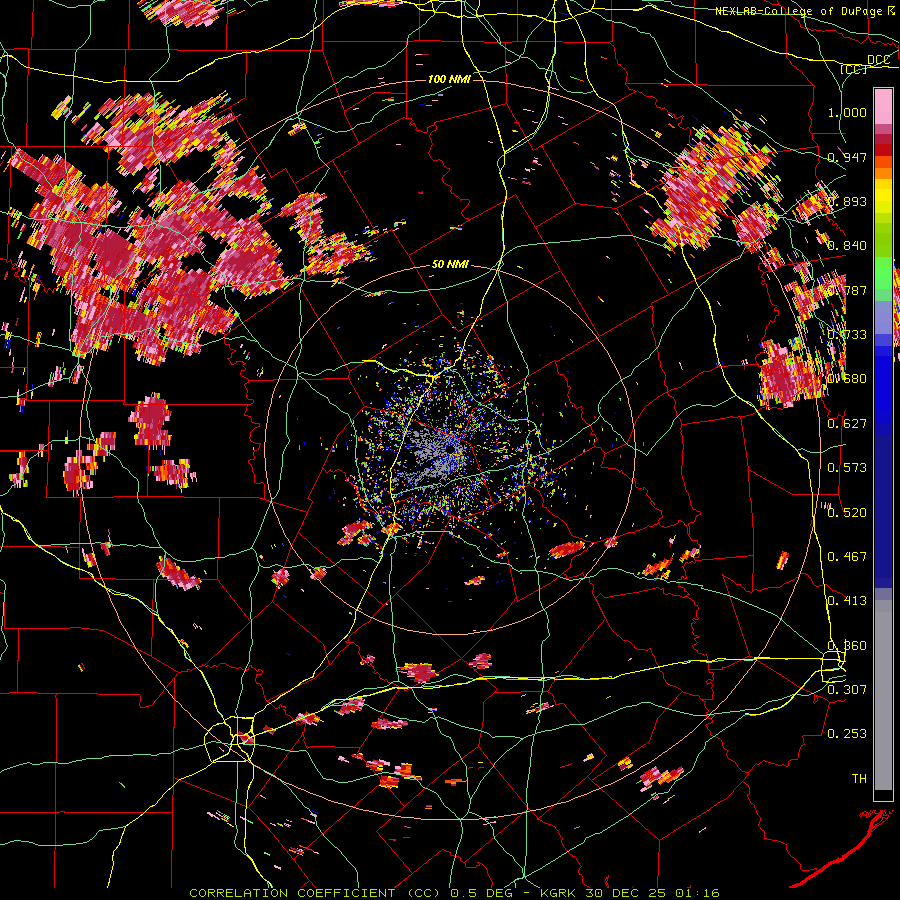Click the KGRK radar site identifier
Image resolution: width=900 pixels, height=900 pixels.
pos(560,893)
